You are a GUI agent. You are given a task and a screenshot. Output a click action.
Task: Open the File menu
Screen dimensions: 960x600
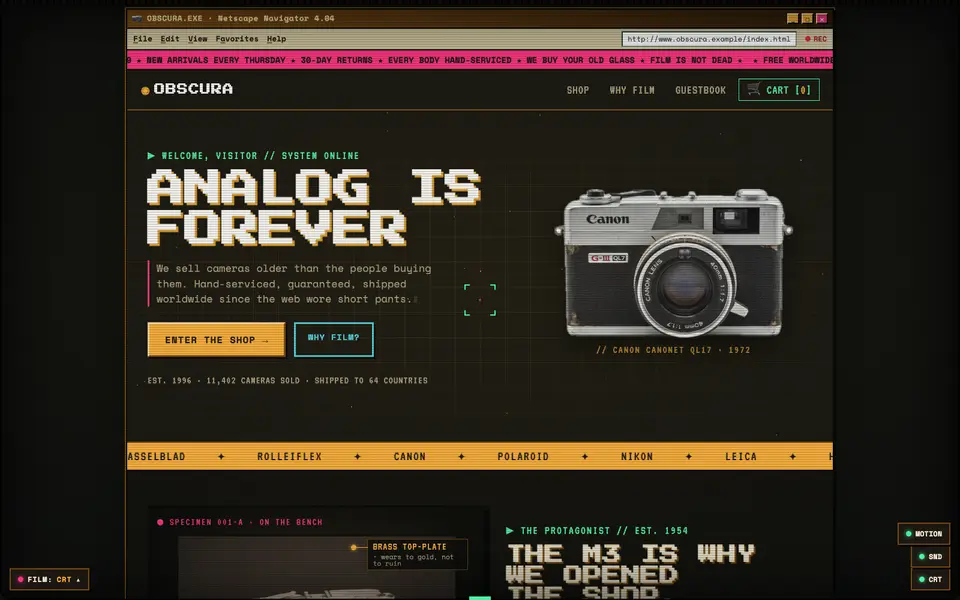point(143,39)
